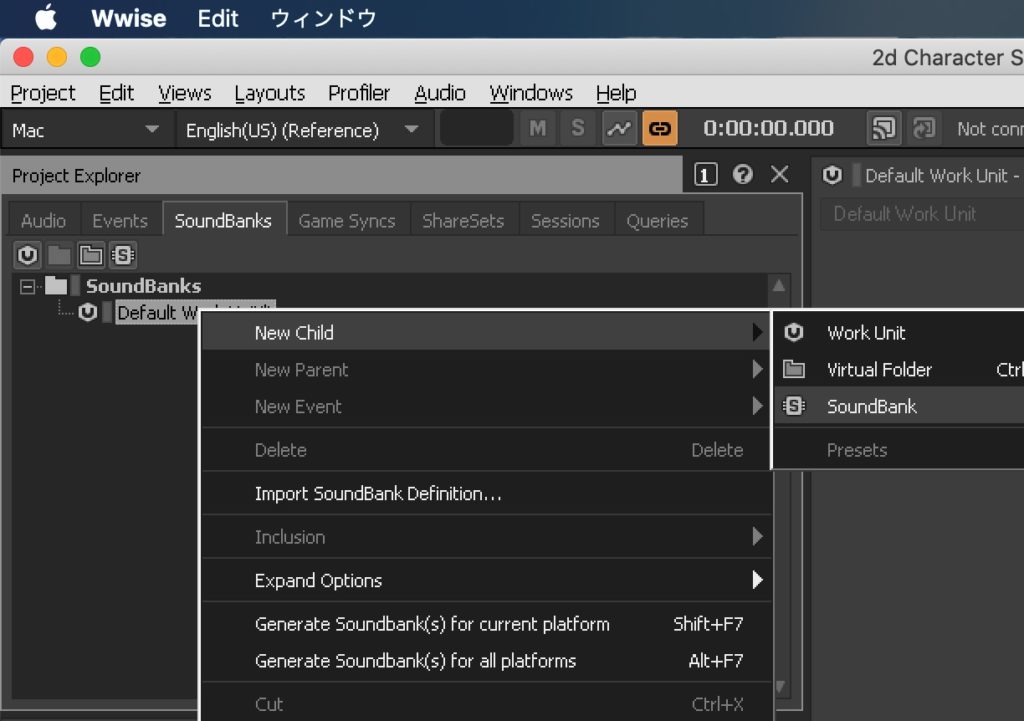This screenshot has height=721, width=1024.
Task: Choose Import SoundBank Definition...
Action: pos(487,494)
